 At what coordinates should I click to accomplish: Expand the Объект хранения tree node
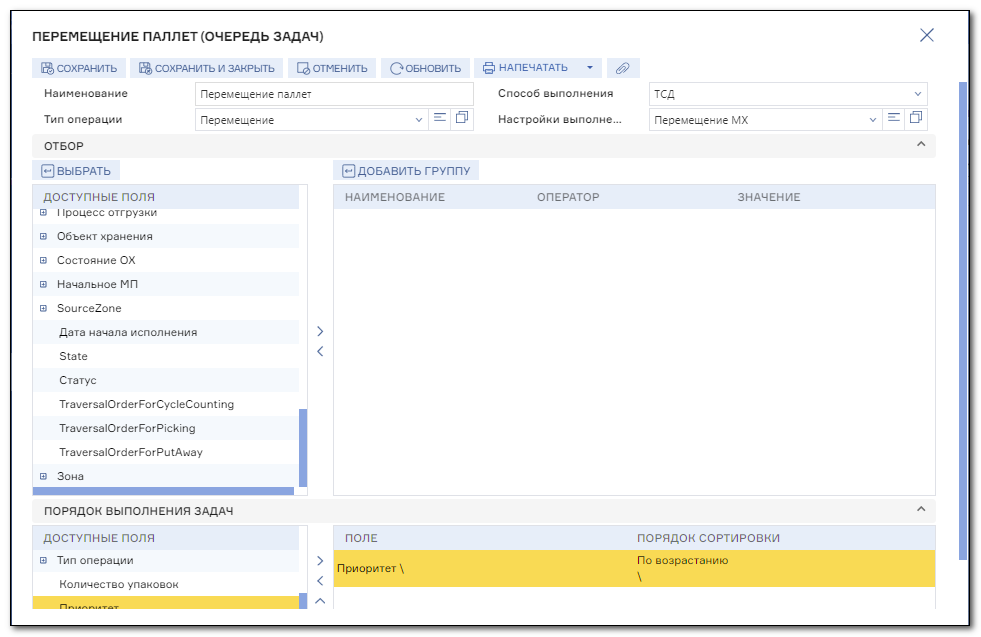click(43, 237)
